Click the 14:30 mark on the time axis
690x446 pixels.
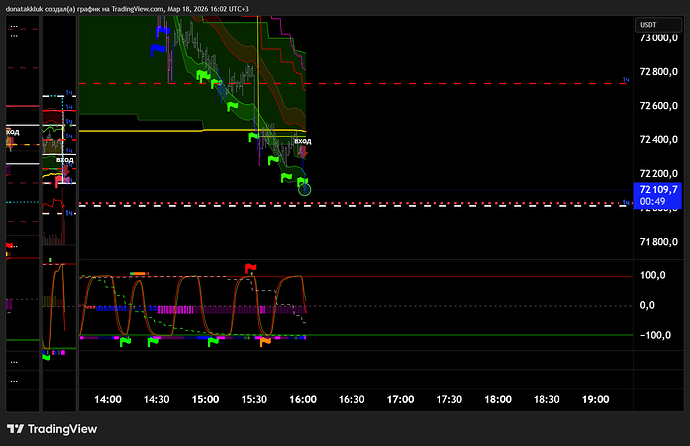click(157, 399)
